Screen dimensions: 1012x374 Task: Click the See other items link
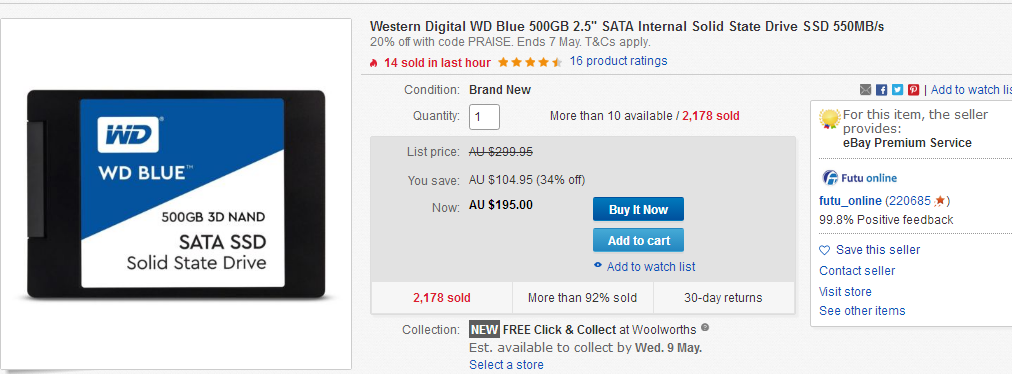862,311
